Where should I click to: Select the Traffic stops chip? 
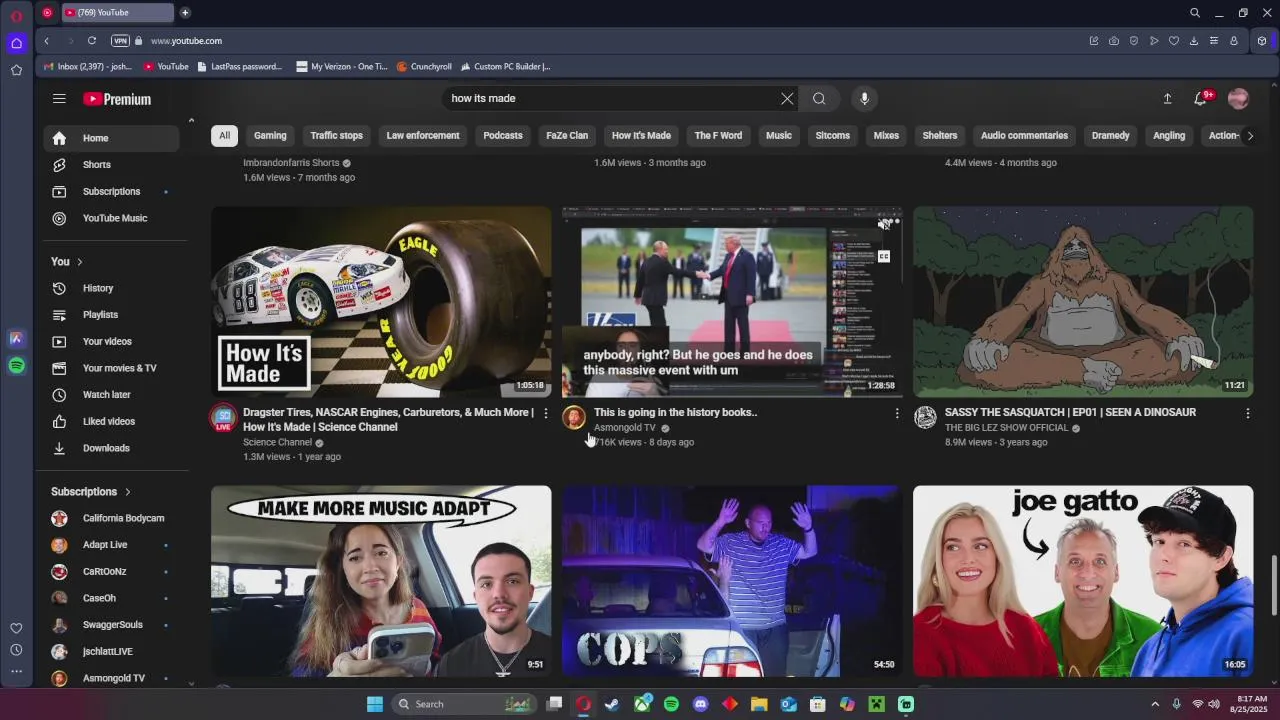click(x=336, y=135)
